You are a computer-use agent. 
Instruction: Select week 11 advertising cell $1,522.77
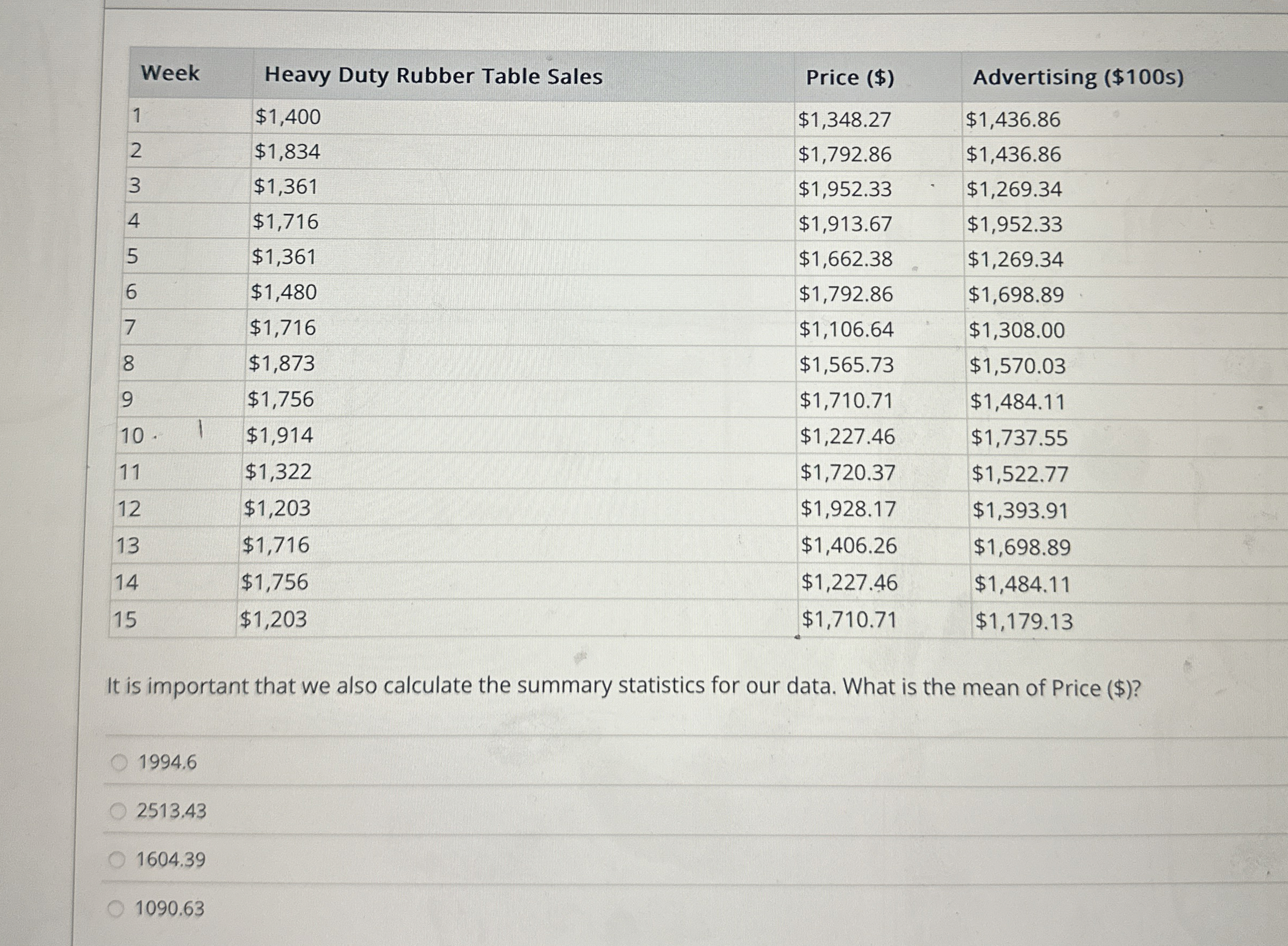[x=1020, y=474]
